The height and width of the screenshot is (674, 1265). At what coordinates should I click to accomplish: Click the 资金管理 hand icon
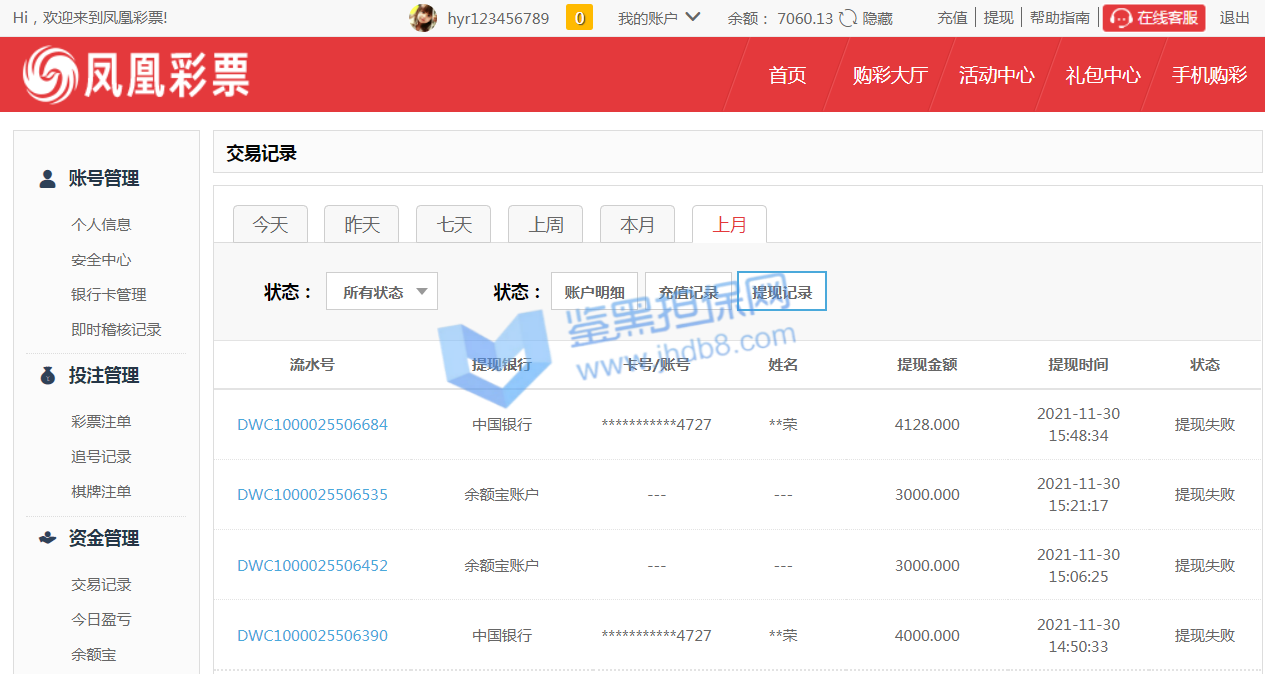(x=47, y=538)
